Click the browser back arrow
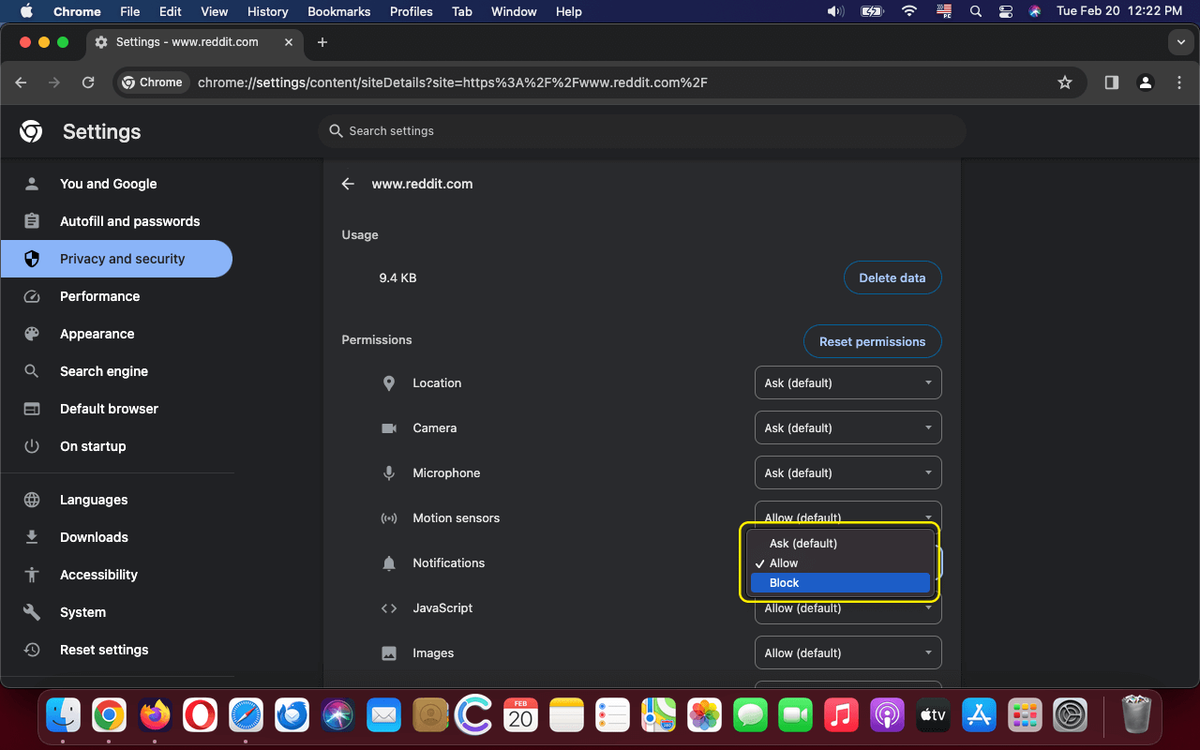This screenshot has width=1200, height=750. pyautogui.click(x=22, y=83)
